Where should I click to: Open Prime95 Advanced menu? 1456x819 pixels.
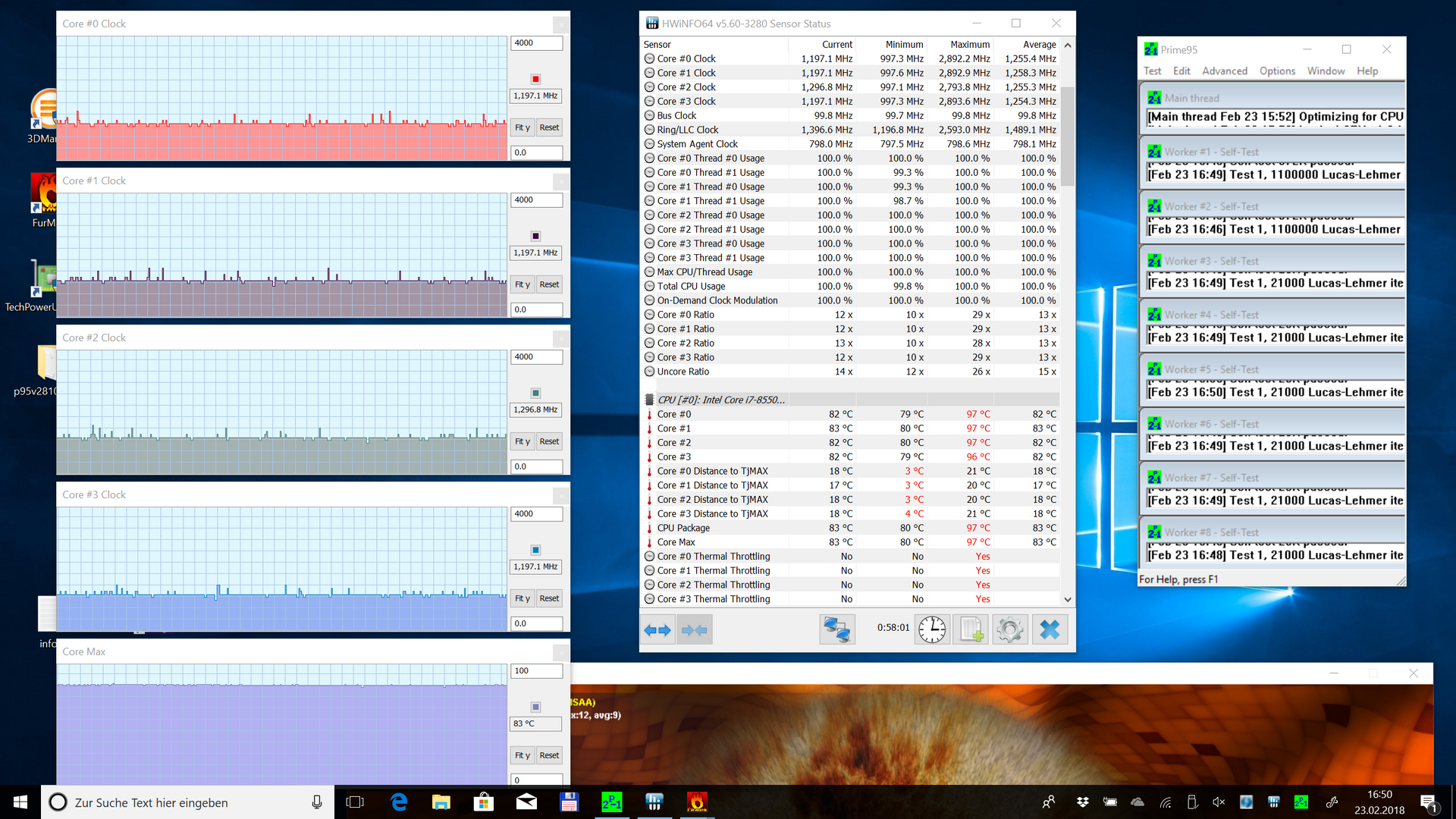[1224, 71]
